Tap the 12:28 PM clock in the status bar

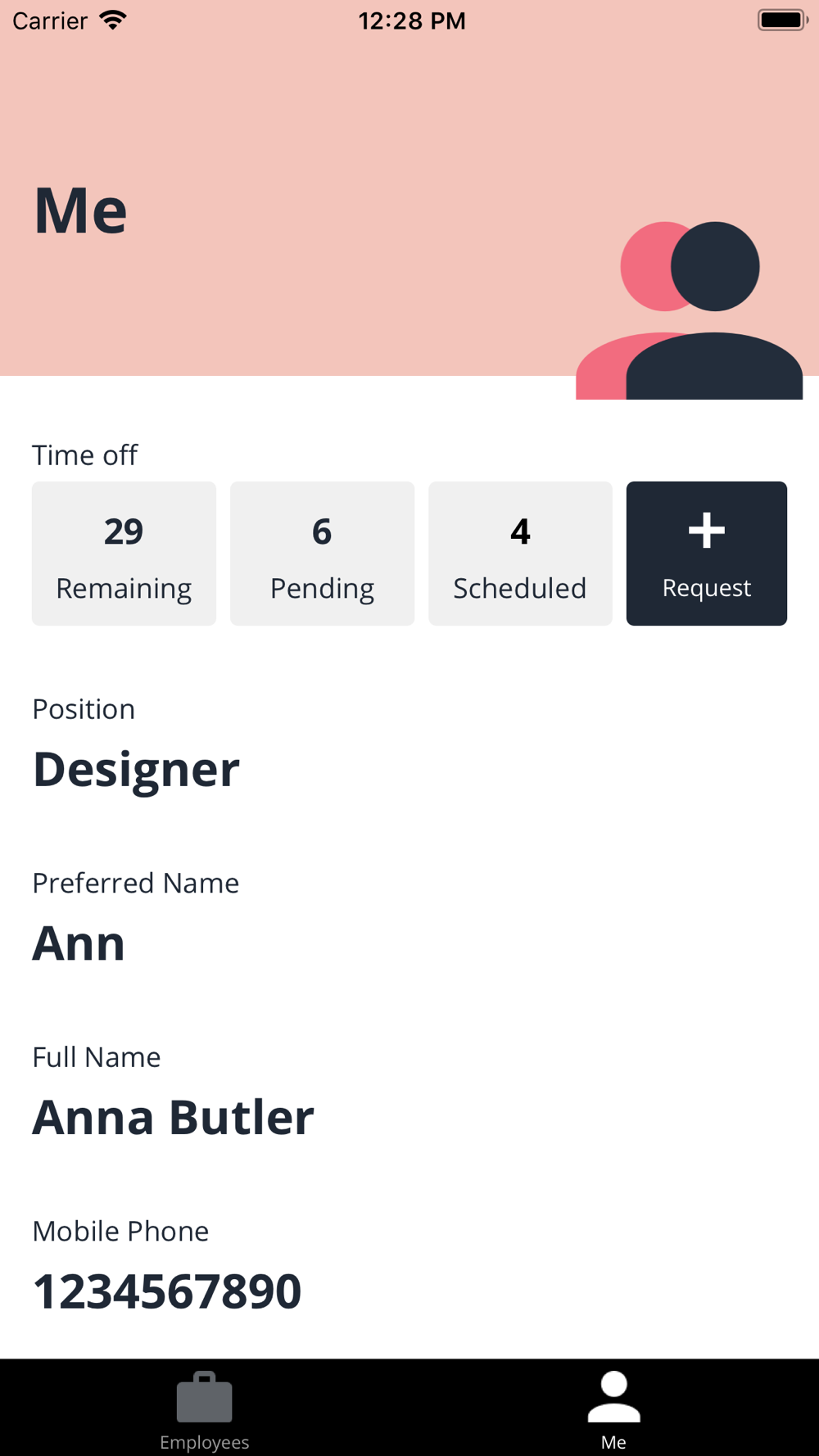pos(412,20)
